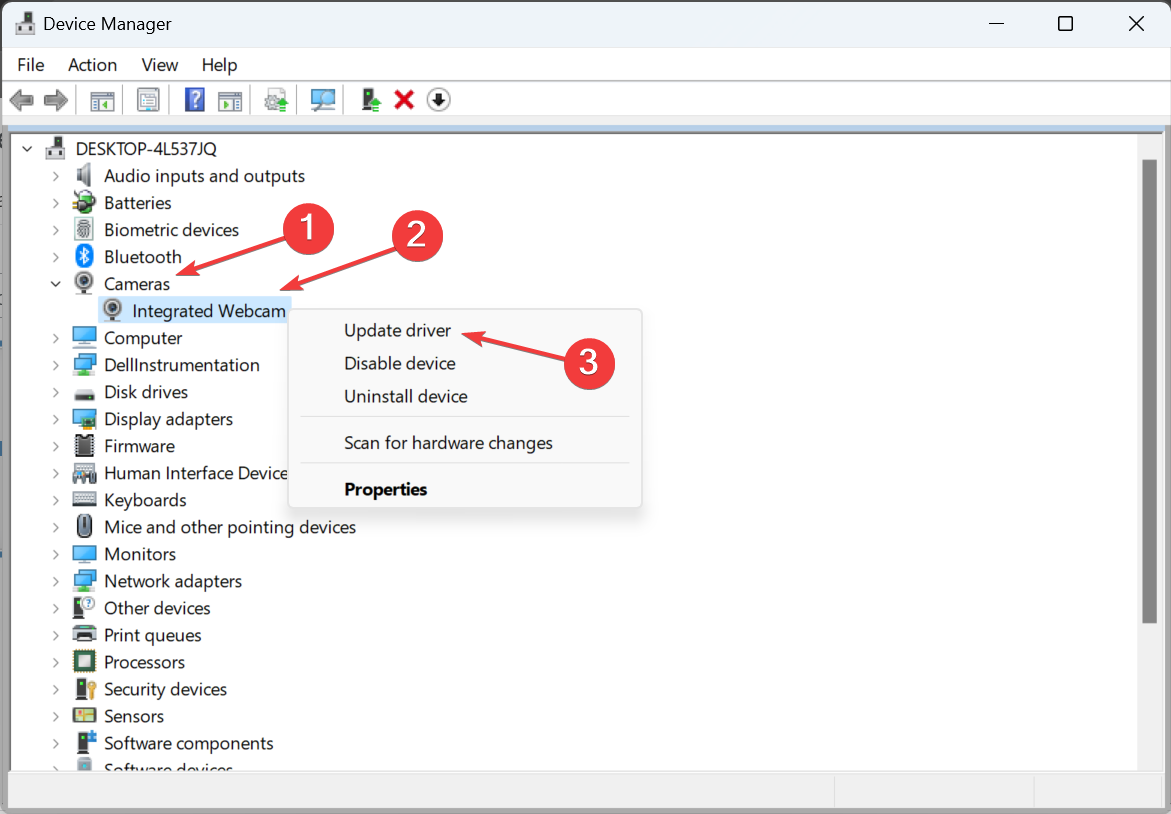Expand the Computer category

[55, 338]
